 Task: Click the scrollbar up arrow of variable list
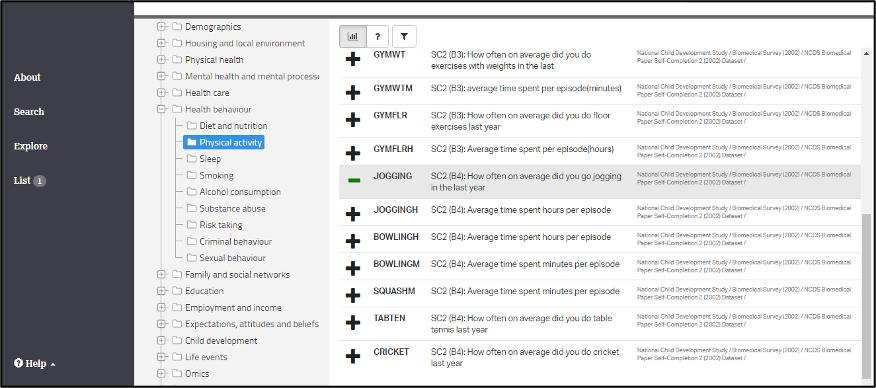tap(867, 53)
